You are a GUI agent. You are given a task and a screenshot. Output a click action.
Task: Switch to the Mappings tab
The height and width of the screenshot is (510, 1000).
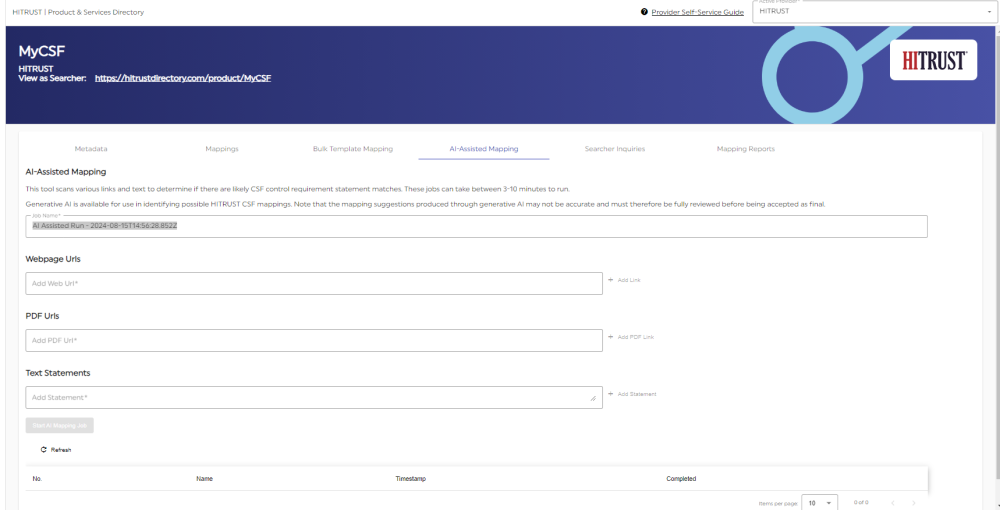point(222,149)
